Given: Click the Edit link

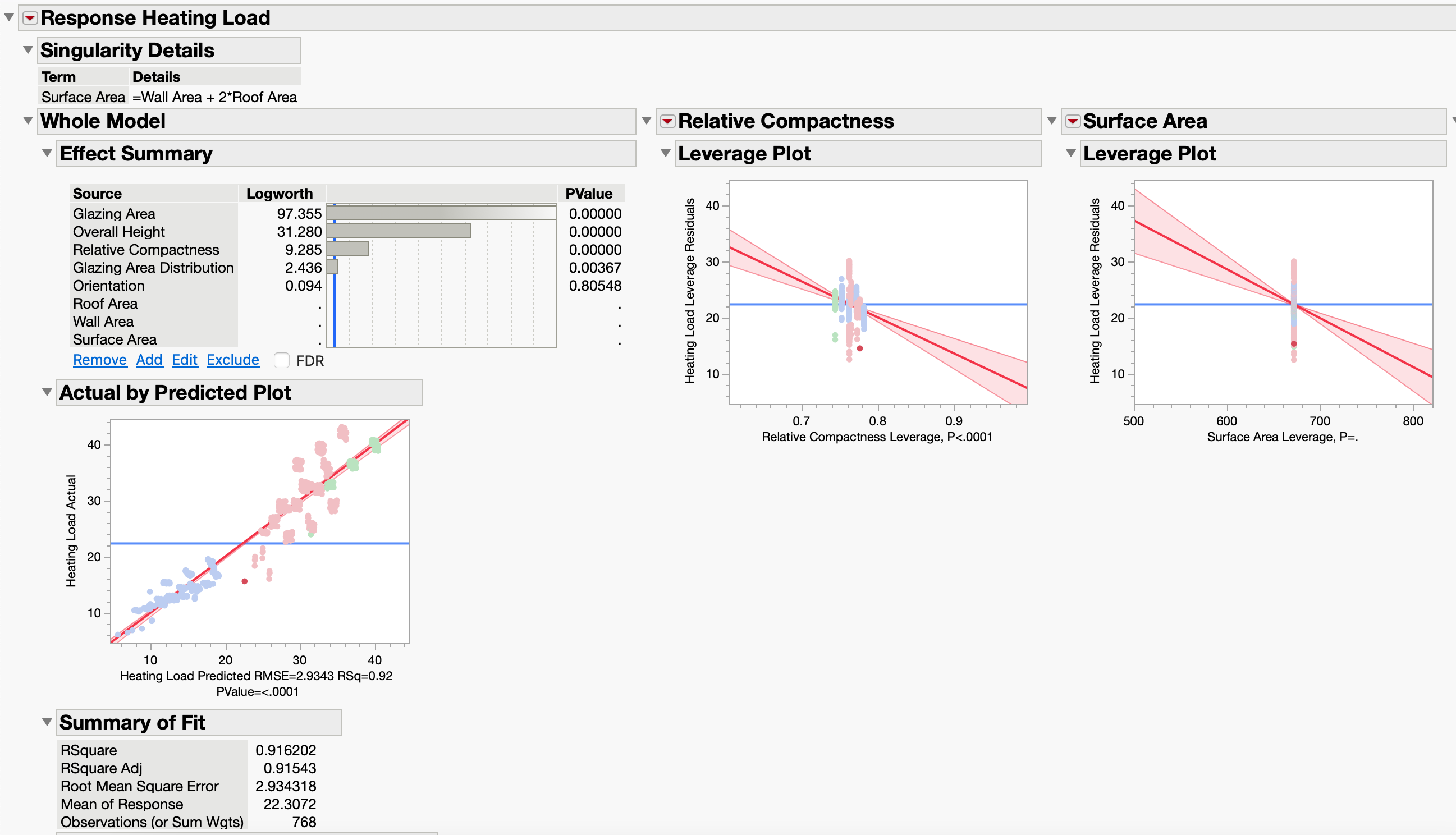Looking at the screenshot, I should click(184, 360).
